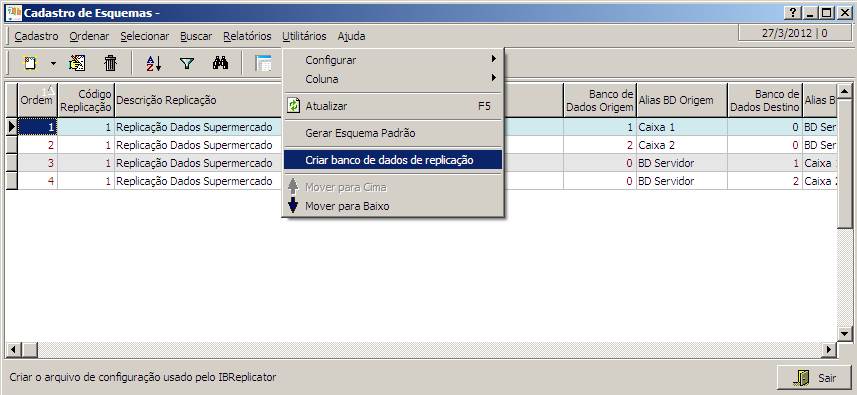Screen dimensions: 857x395
Task: Click the horizontal scrollbar right arrow
Action: coord(830,349)
